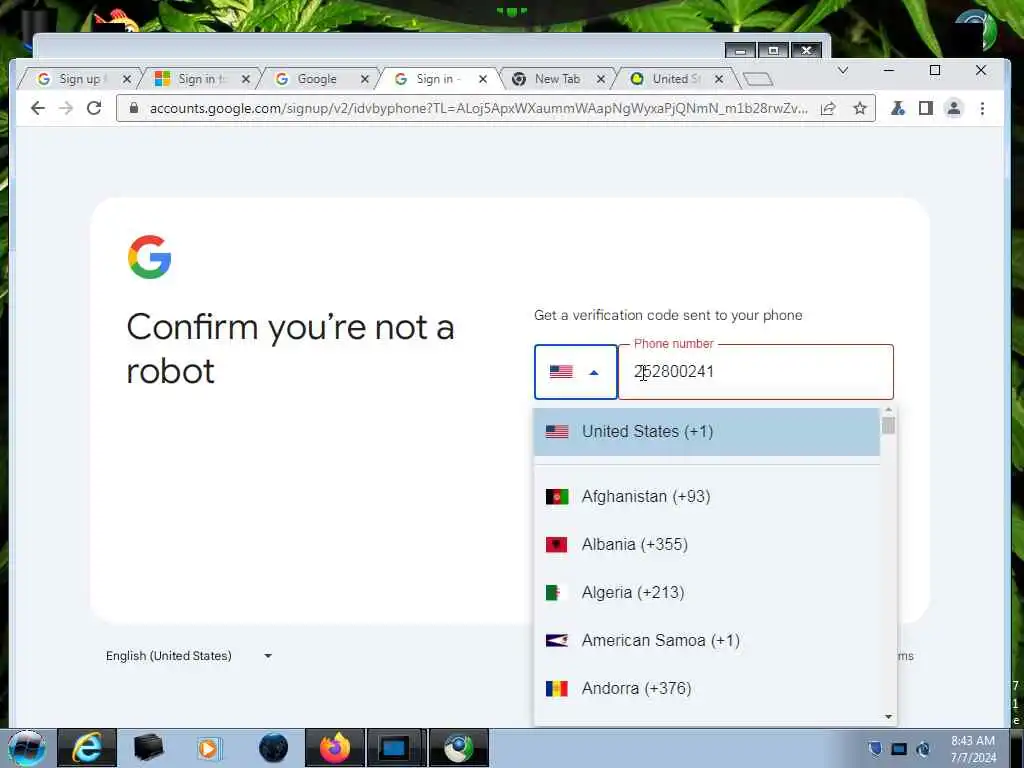1024x768 pixels.
Task: Close the New Tab tab
Action: [601, 79]
